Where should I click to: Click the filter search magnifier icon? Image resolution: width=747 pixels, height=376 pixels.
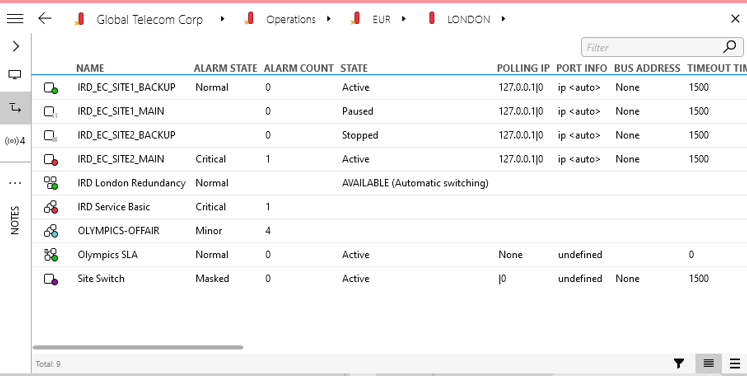(730, 47)
